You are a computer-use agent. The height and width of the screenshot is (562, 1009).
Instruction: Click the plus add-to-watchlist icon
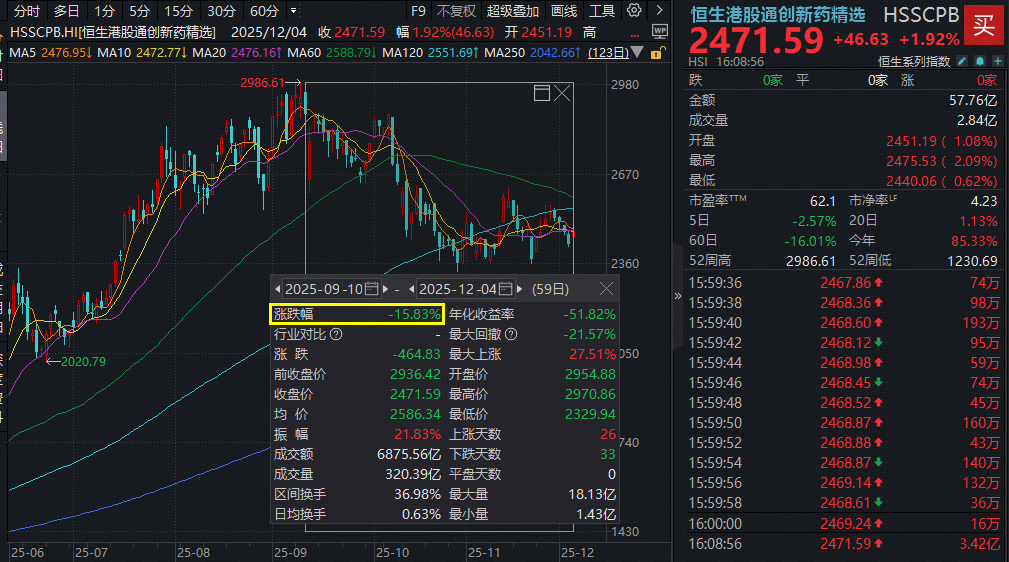point(997,61)
